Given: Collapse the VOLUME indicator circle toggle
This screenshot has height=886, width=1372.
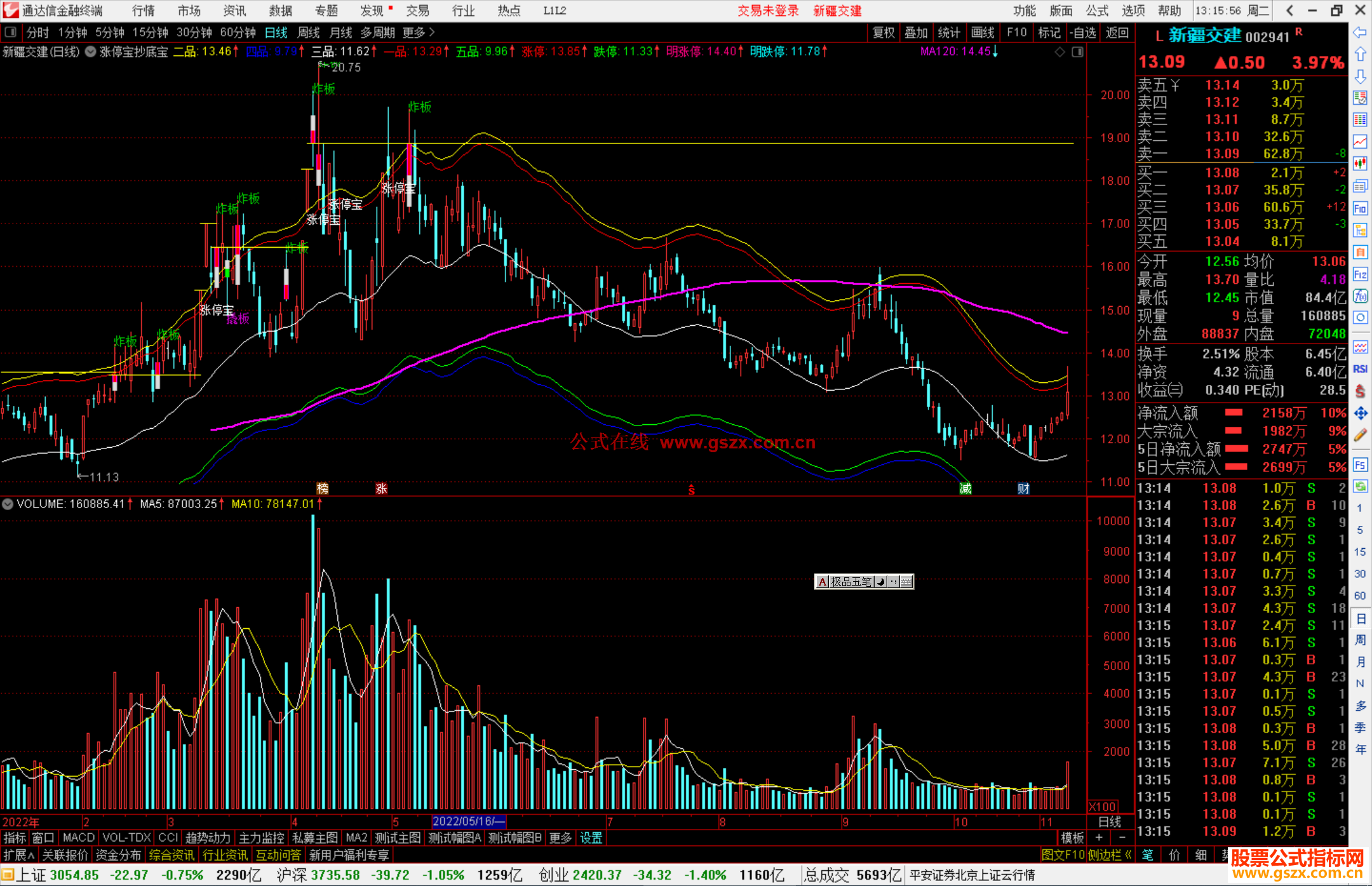Looking at the screenshot, I should coord(8,504).
